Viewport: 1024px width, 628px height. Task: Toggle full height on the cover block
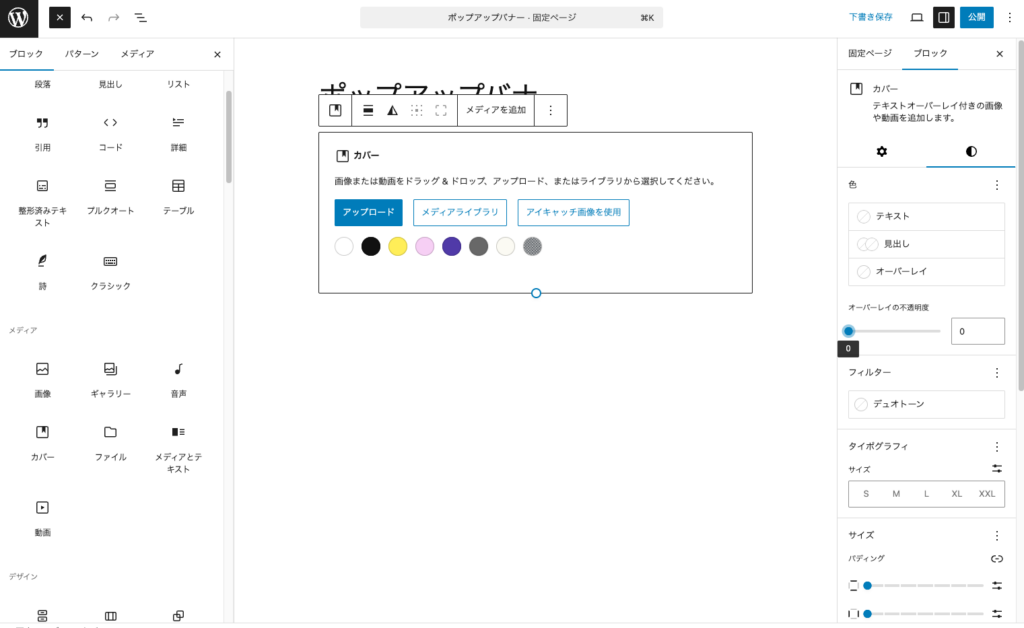[x=440, y=110]
